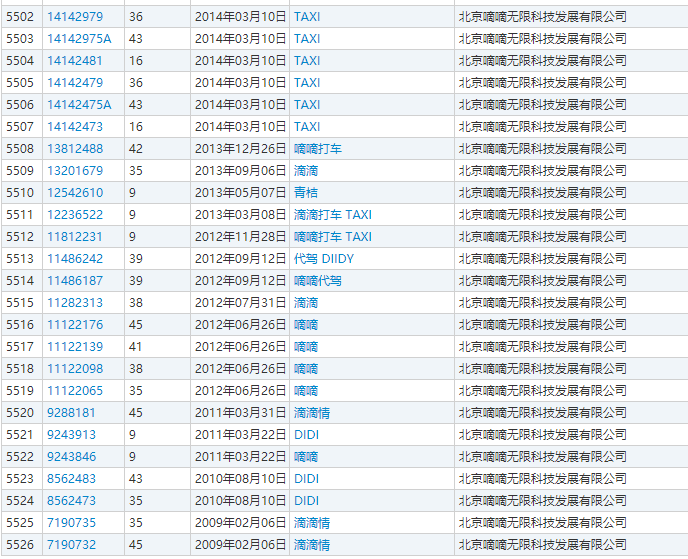Screen dimensions: 688x559
Task: Open the 滴滴 trademark in row 5509
Action: point(306,171)
